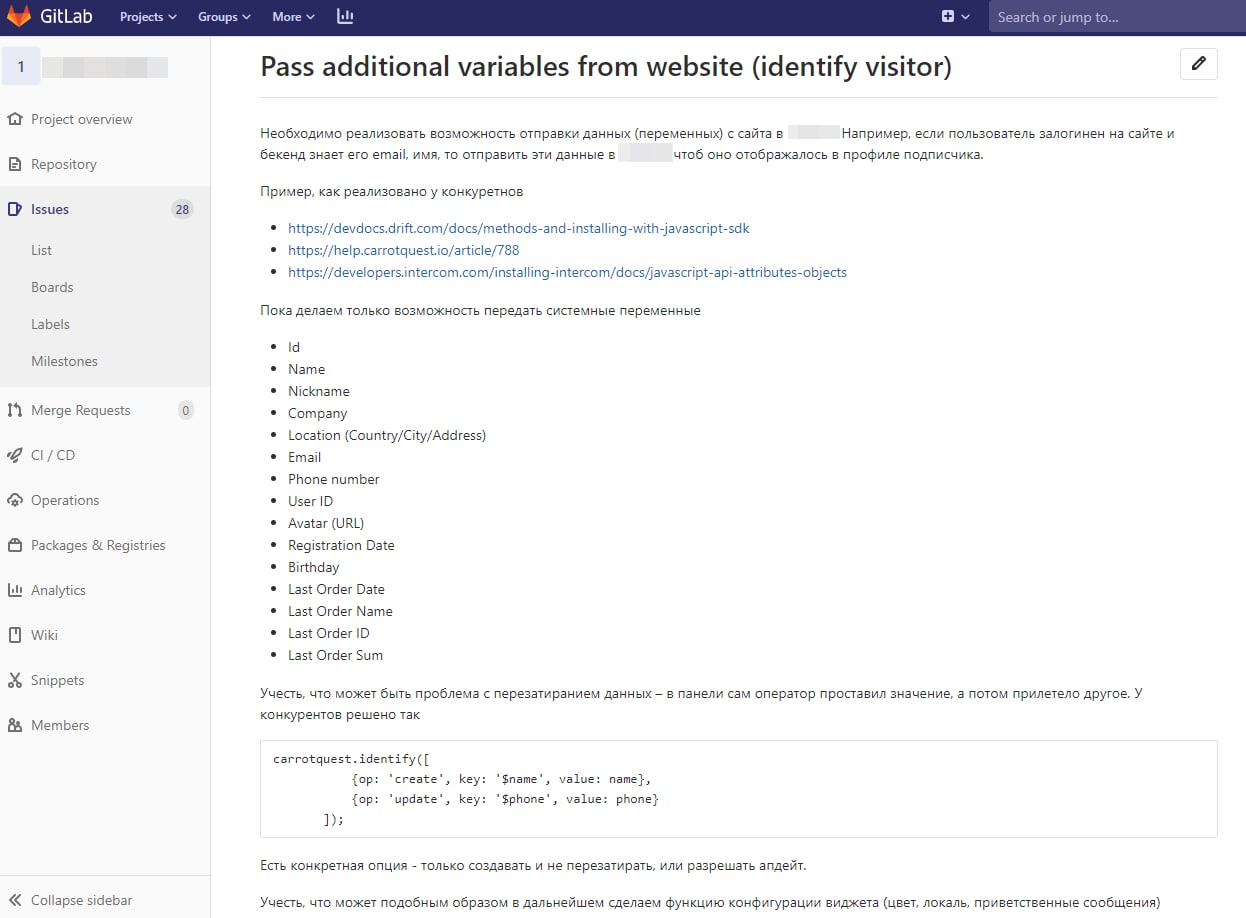Expand the More dropdown menu
Screen dimensions: 1246x918
pyautogui.click(x=293, y=17)
